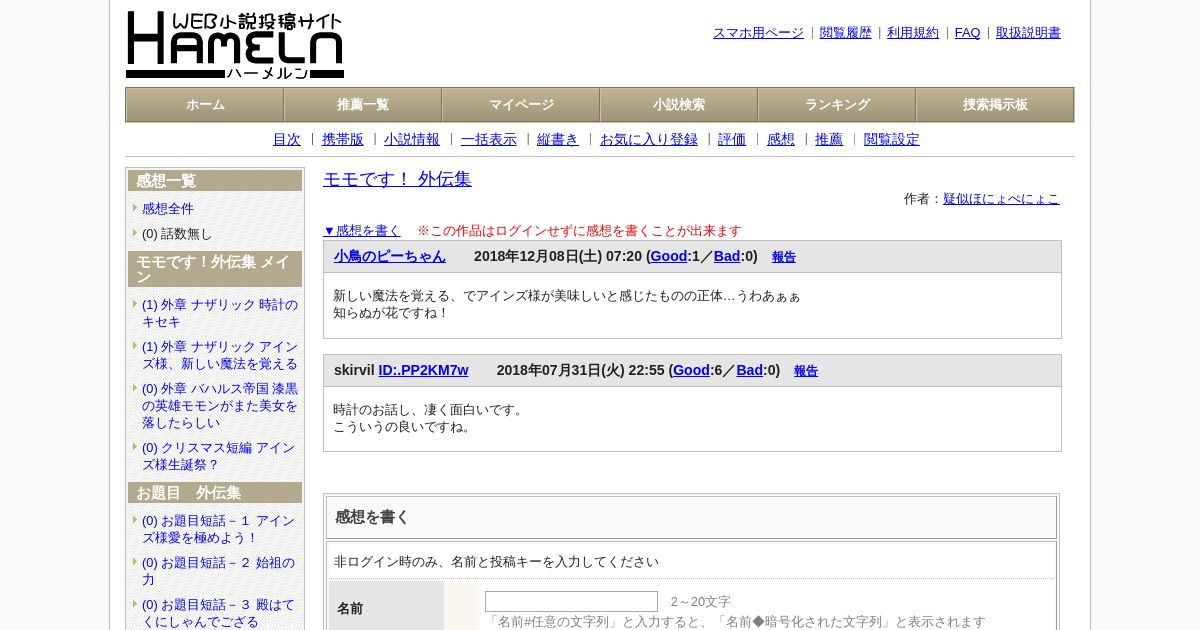Vote Good on 小鳥のピーちゃん's review
This screenshot has width=1200, height=630.
click(669, 256)
